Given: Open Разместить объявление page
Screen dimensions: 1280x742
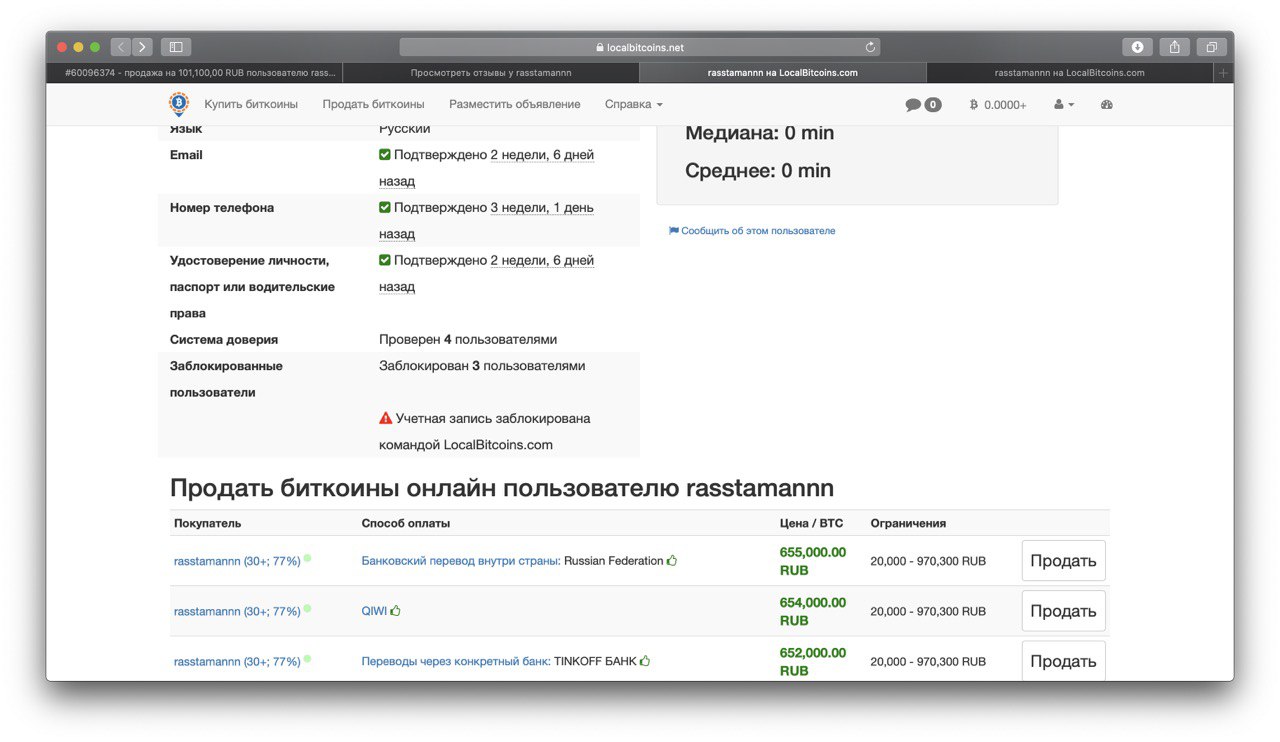Looking at the screenshot, I should pos(514,104).
